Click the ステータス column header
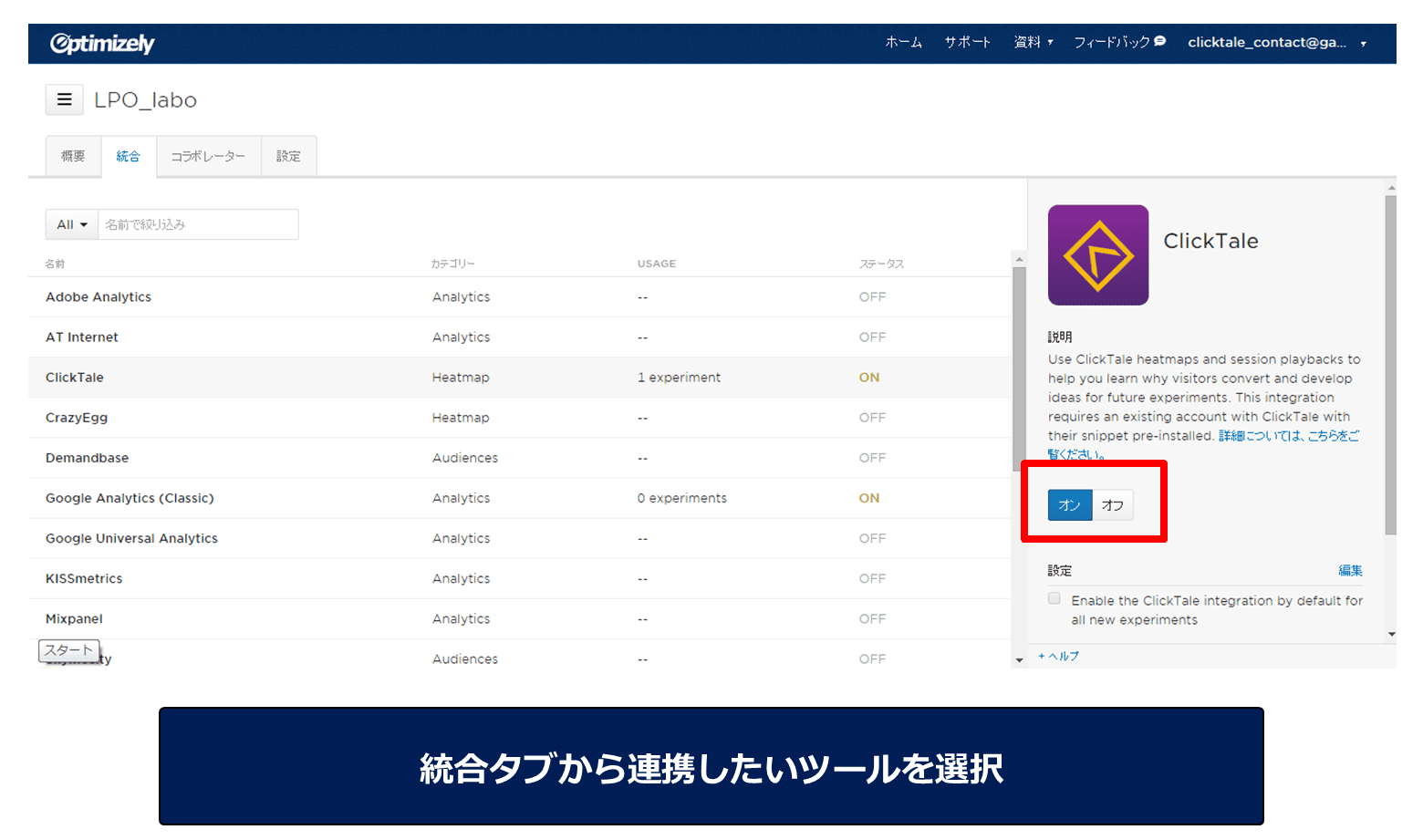 click(881, 264)
